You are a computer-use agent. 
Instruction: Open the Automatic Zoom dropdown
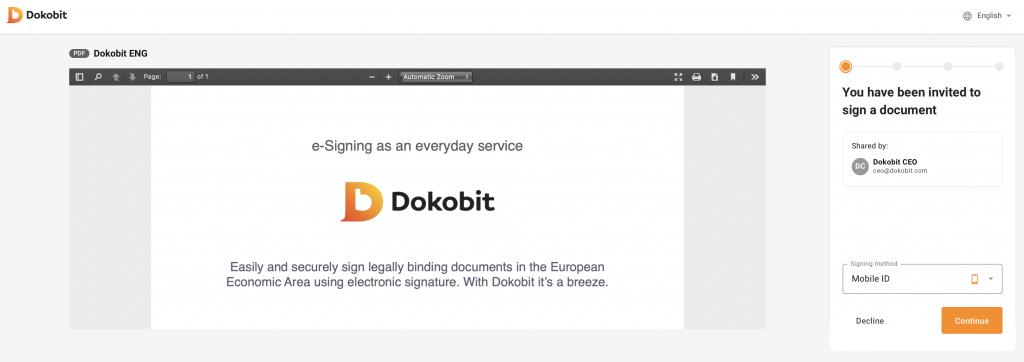(x=436, y=77)
